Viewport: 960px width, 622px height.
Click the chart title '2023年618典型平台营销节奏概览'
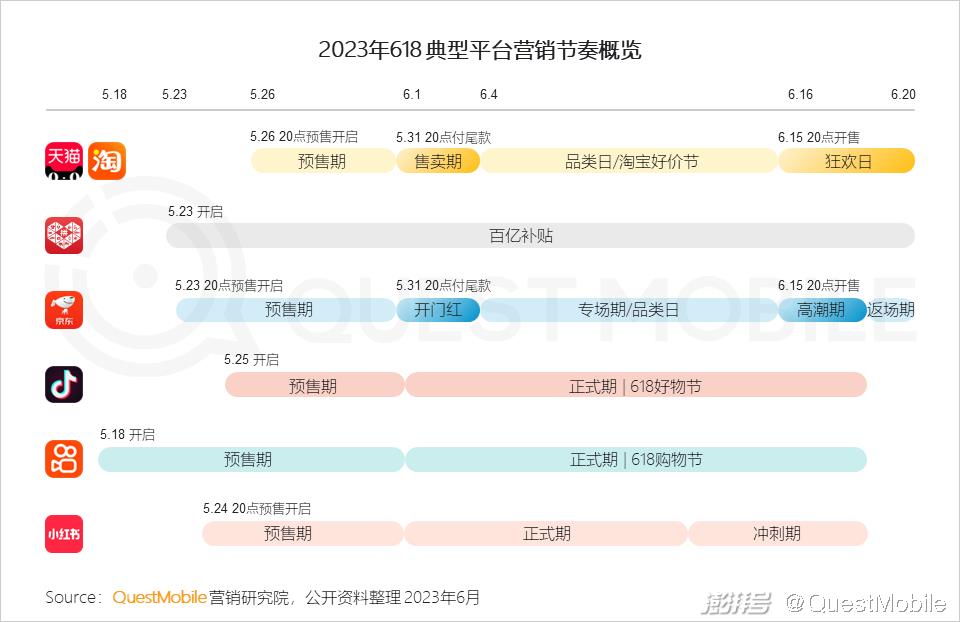(479, 50)
